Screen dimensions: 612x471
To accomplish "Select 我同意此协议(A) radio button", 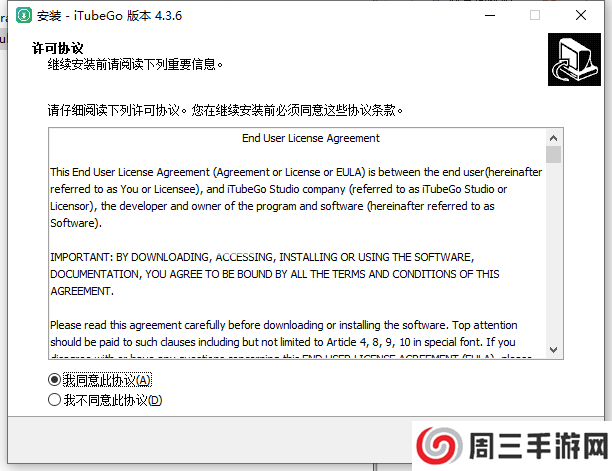I will point(54,380).
